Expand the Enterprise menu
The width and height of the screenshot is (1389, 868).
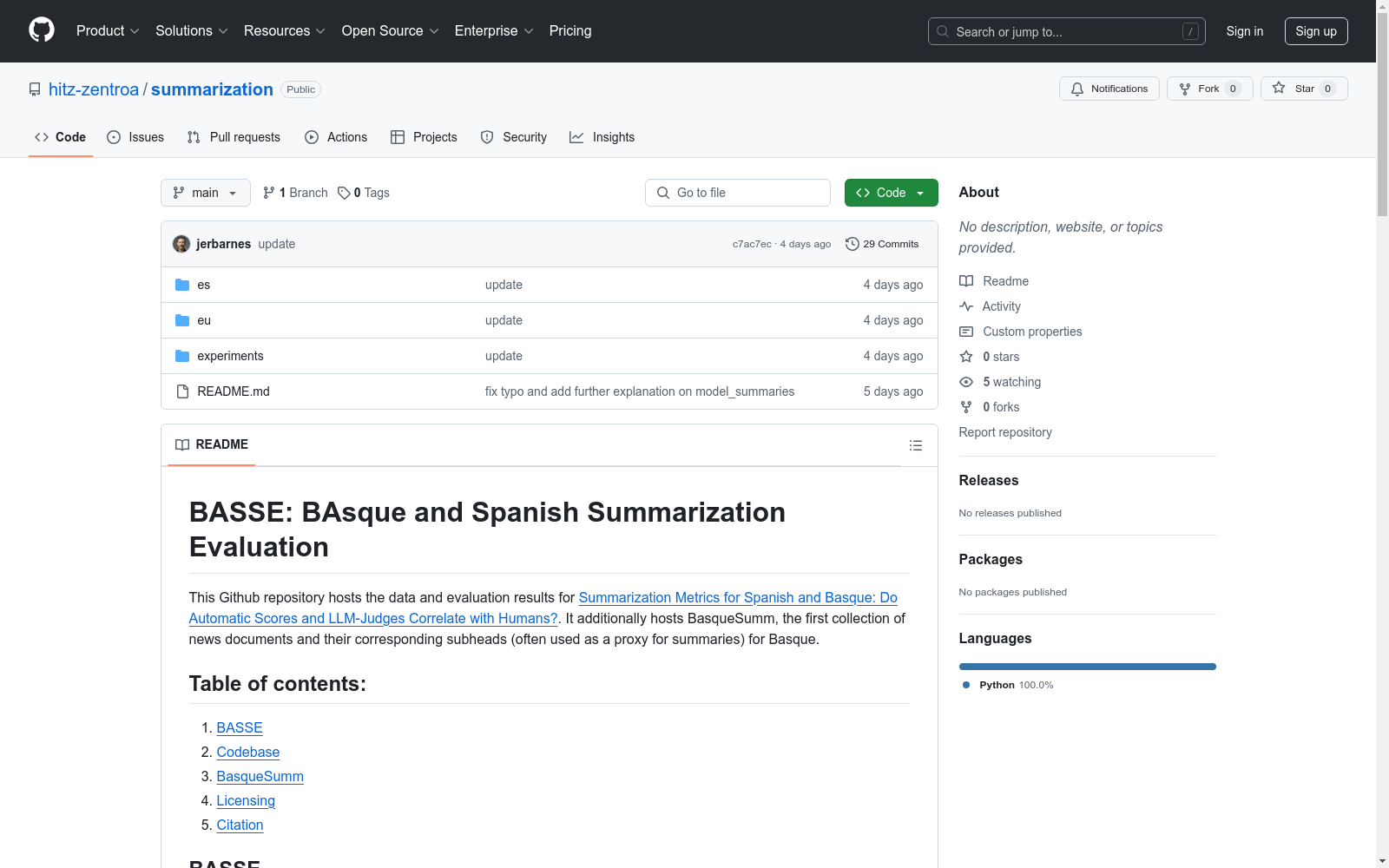494,31
